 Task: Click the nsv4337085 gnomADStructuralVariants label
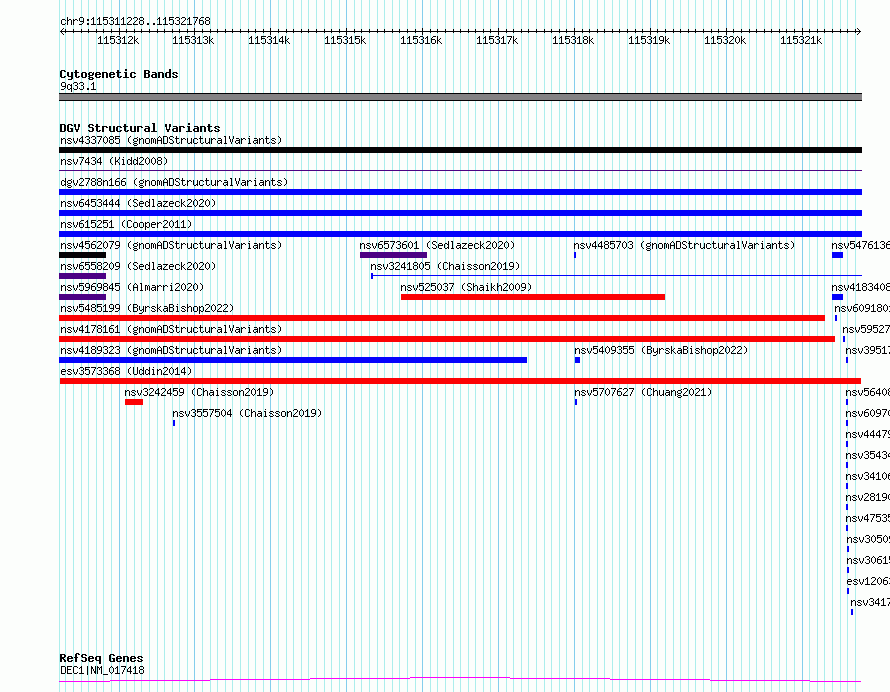click(171, 140)
